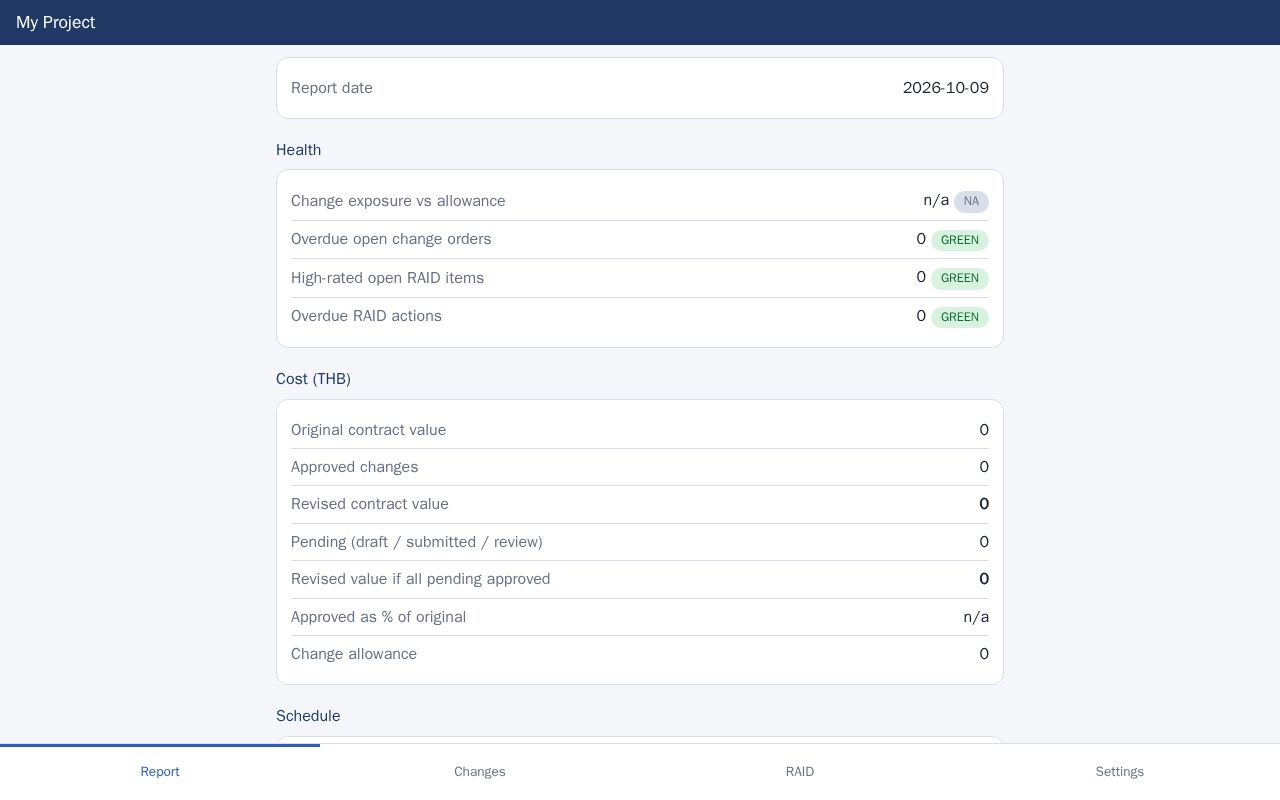
Task: Click the Revised contract value label
Action: coord(370,504)
